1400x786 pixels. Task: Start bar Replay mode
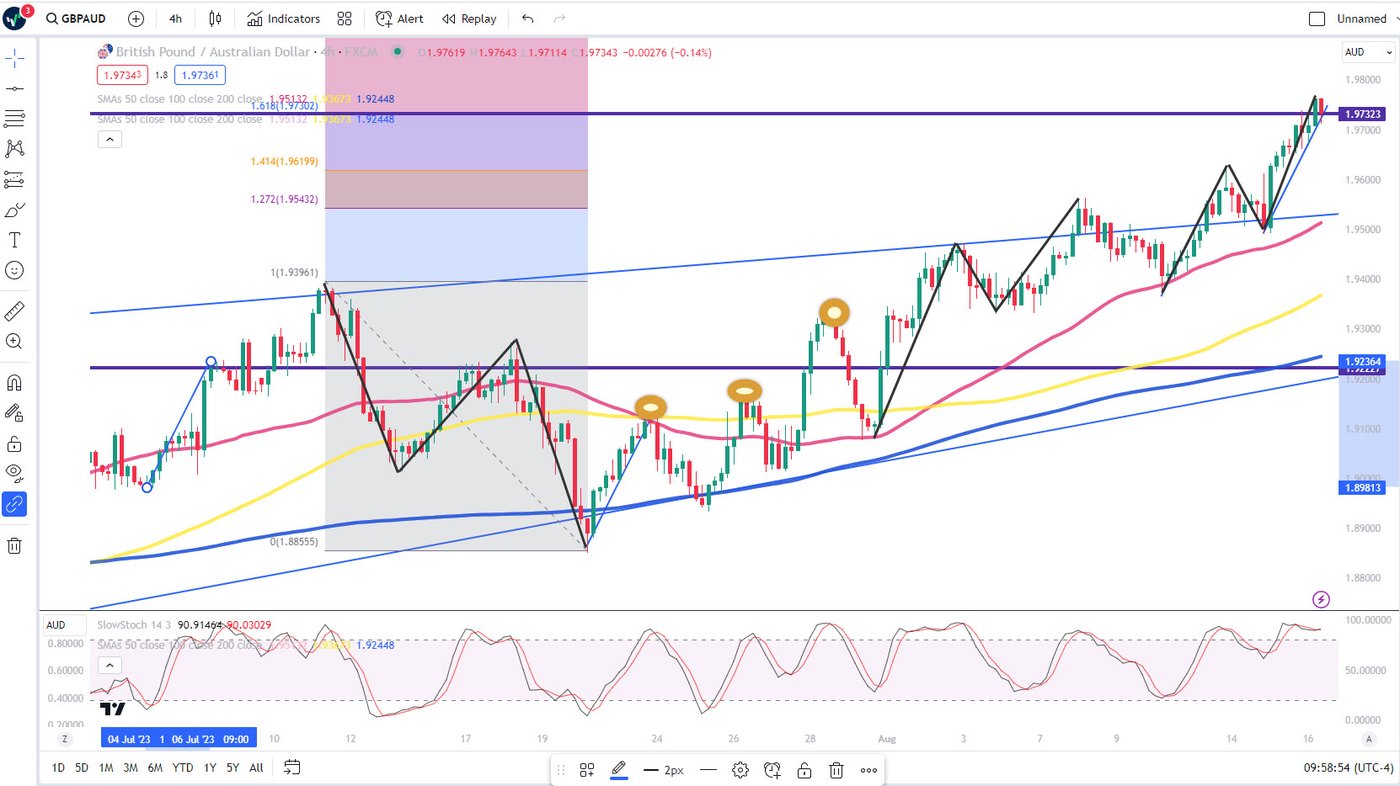[469, 19]
